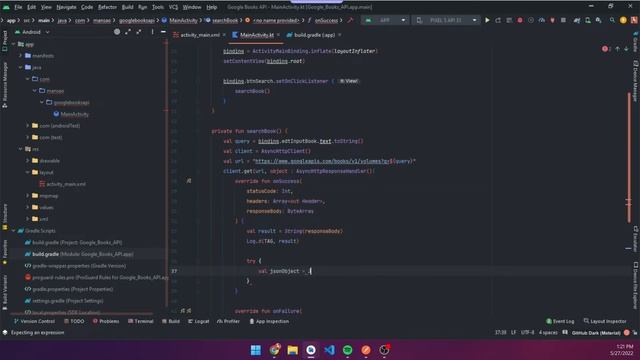Run the app with green play button
Viewport: 640px width, 360px height.
click(487, 20)
